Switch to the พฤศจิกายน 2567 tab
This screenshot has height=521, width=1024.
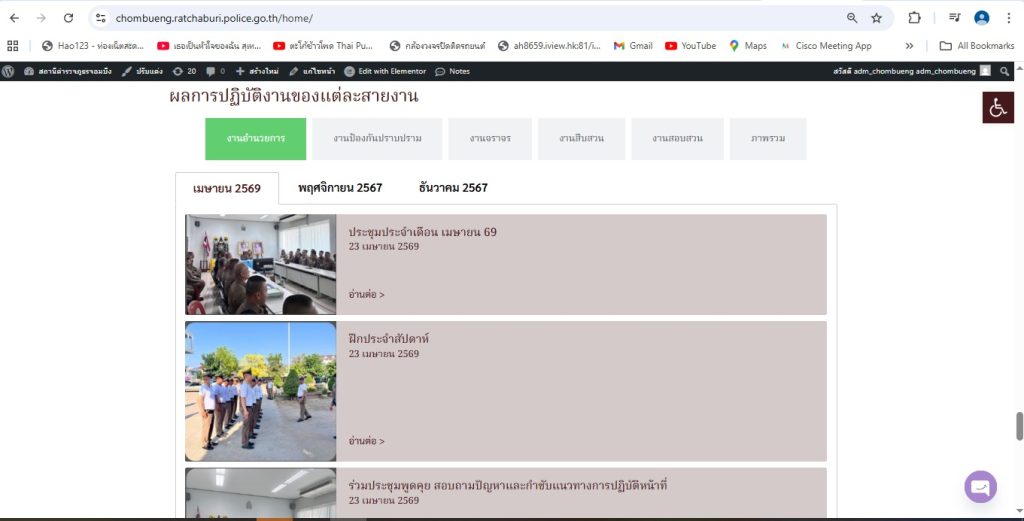[x=340, y=188]
